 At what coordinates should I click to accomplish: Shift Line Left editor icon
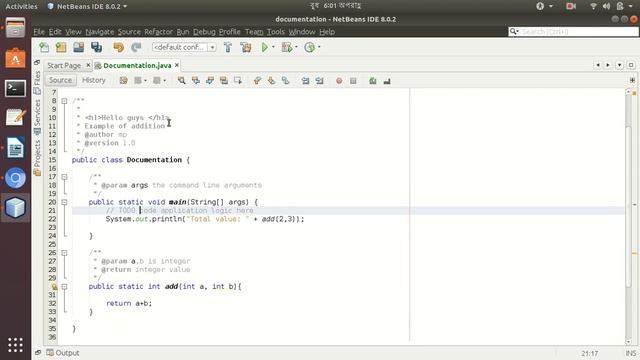point(305,81)
